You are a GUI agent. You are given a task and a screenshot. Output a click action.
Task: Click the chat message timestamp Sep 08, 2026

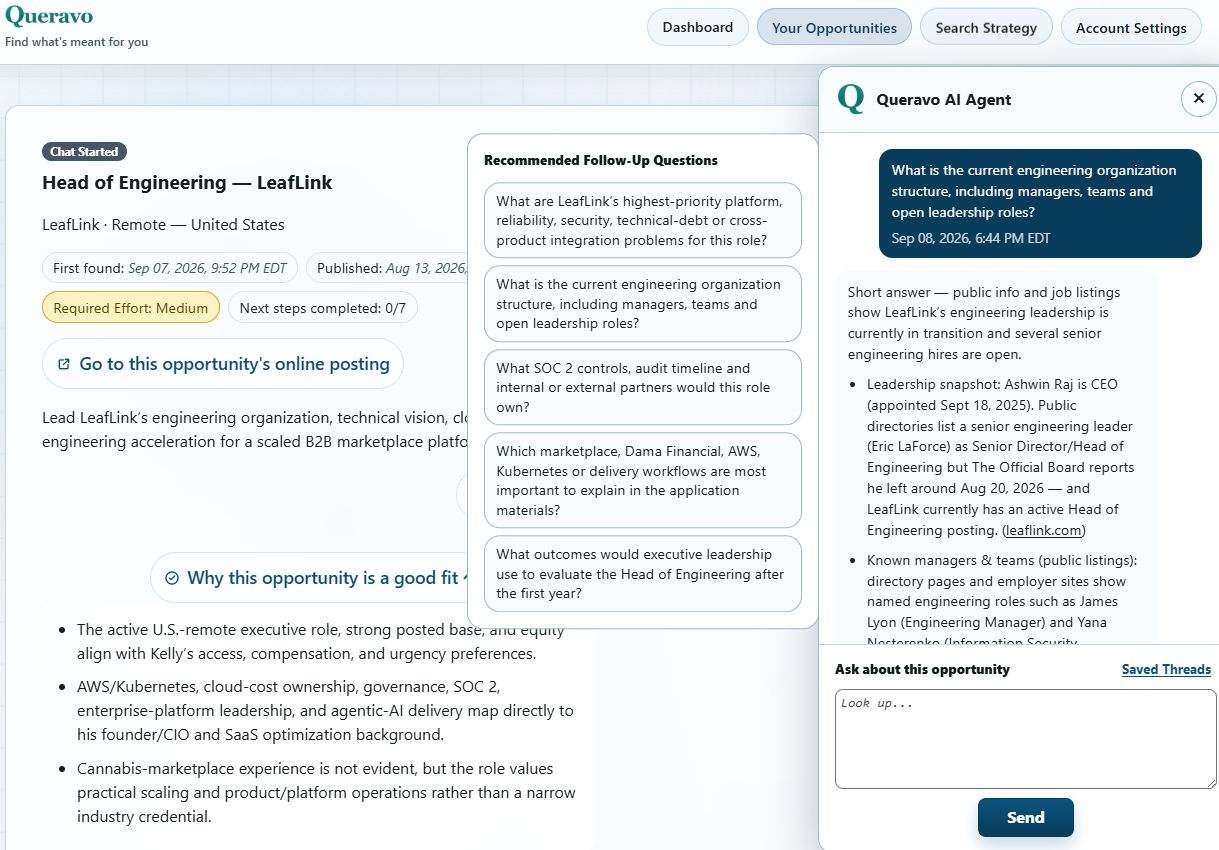(x=970, y=238)
